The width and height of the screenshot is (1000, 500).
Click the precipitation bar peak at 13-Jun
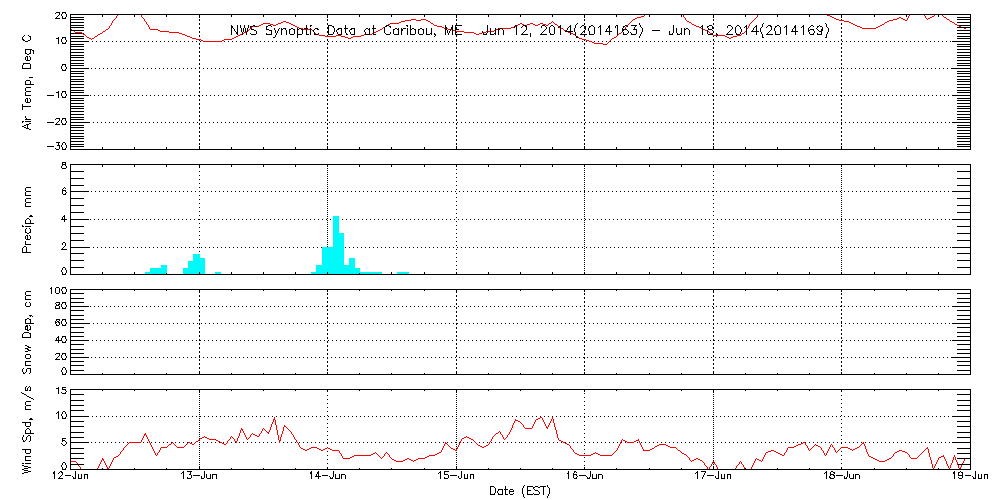click(x=197, y=263)
